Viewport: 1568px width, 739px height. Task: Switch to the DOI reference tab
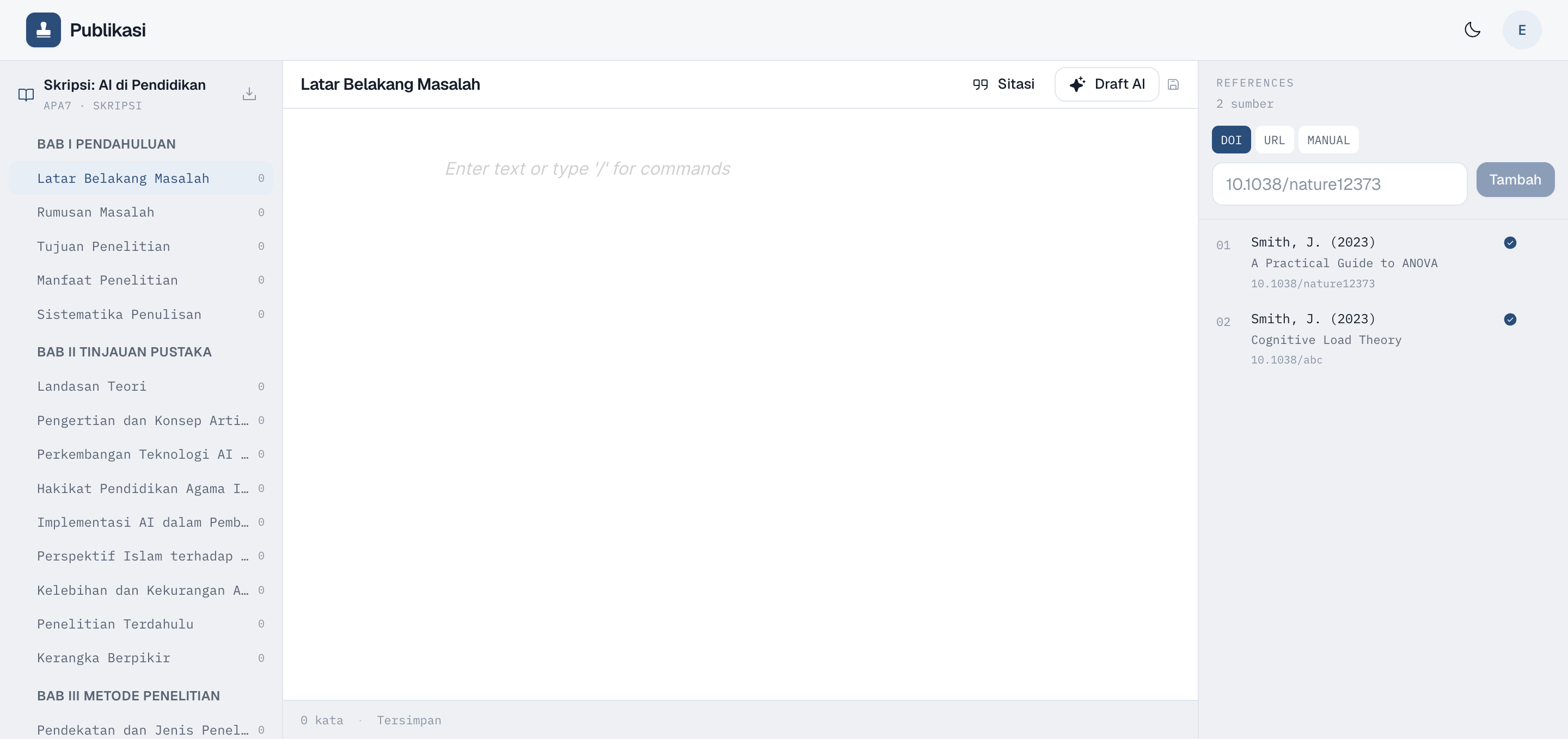tap(1231, 140)
